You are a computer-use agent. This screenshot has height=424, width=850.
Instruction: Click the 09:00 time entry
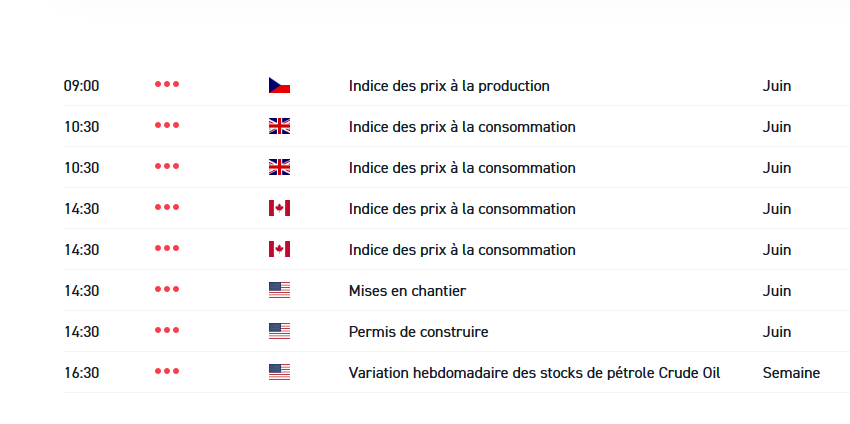[82, 86]
